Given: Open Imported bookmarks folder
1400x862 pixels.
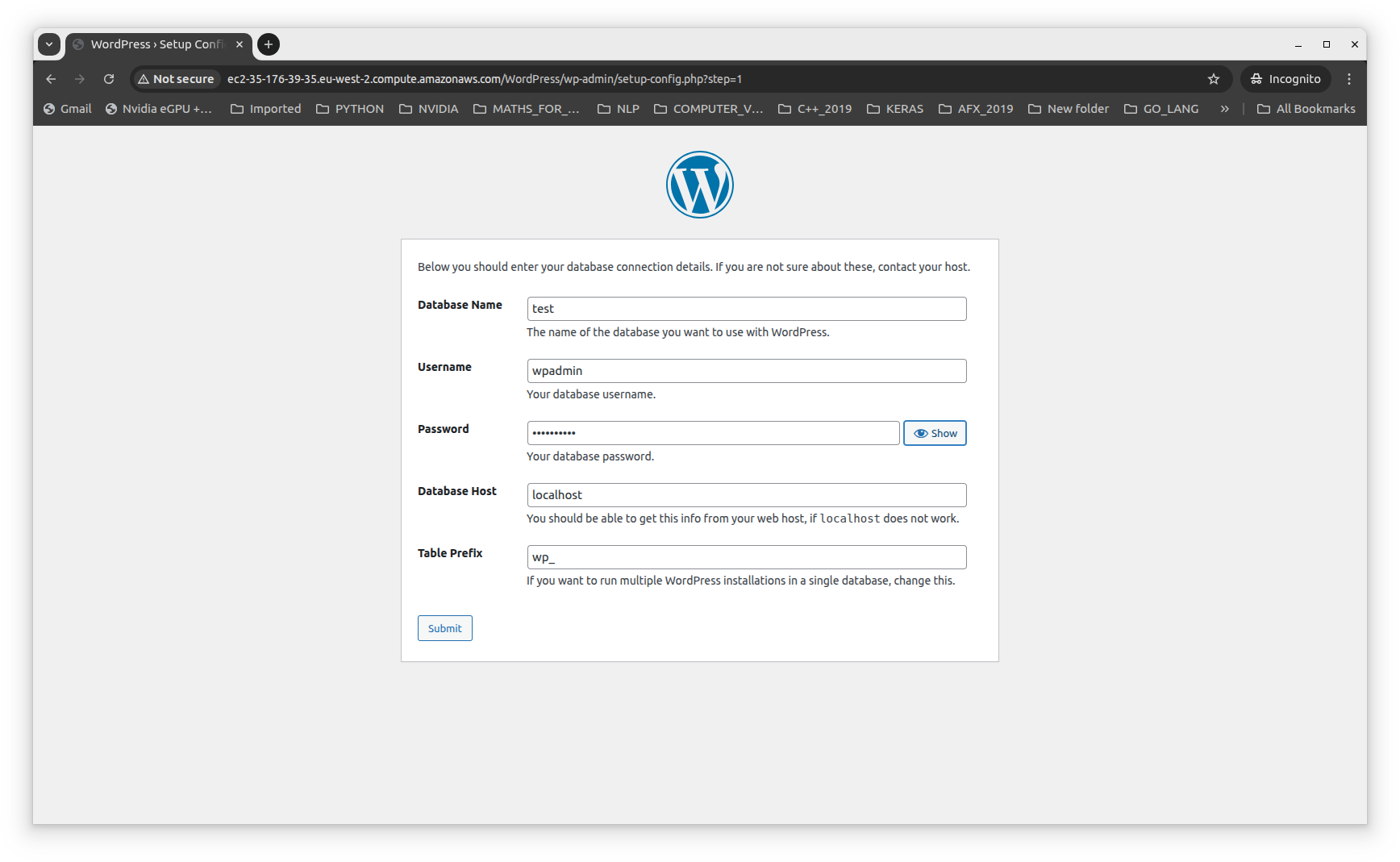Looking at the screenshot, I should pyautogui.click(x=266, y=109).
